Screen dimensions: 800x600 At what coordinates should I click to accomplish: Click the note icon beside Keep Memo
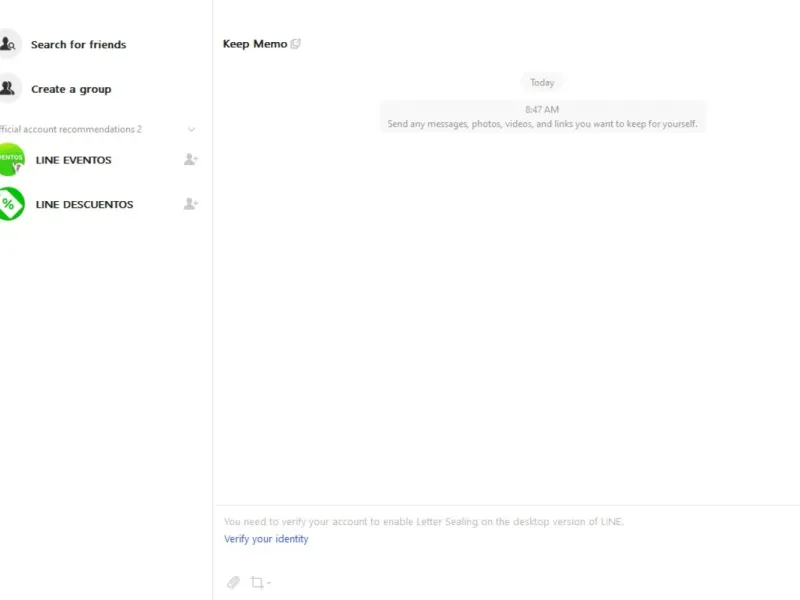(295, 44)
